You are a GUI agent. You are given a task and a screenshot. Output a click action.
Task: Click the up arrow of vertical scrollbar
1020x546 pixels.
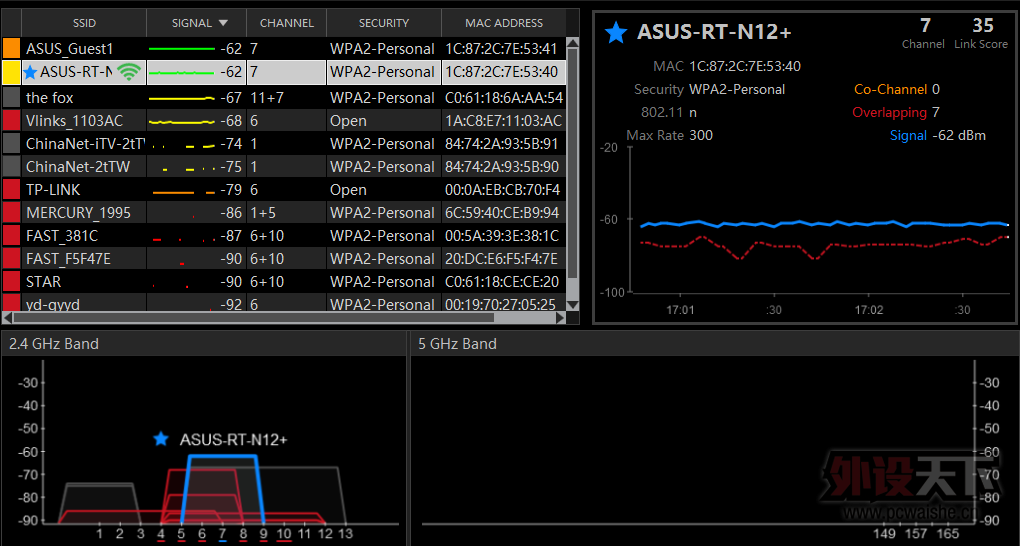(572, 43)
